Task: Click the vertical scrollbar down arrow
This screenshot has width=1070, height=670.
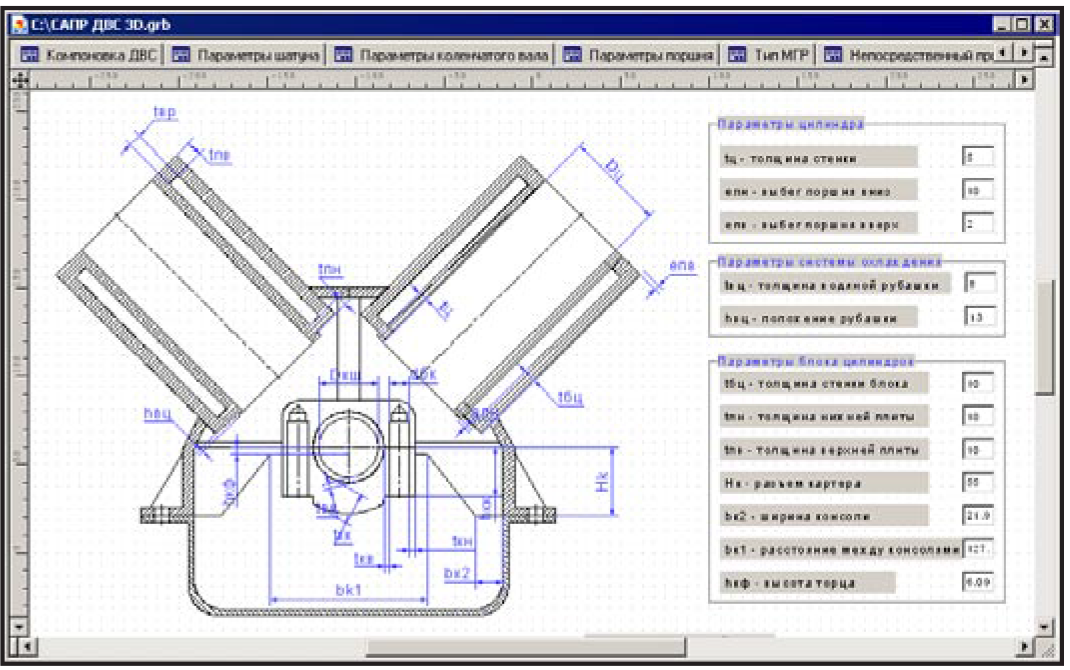Action: click(1045, 627)
